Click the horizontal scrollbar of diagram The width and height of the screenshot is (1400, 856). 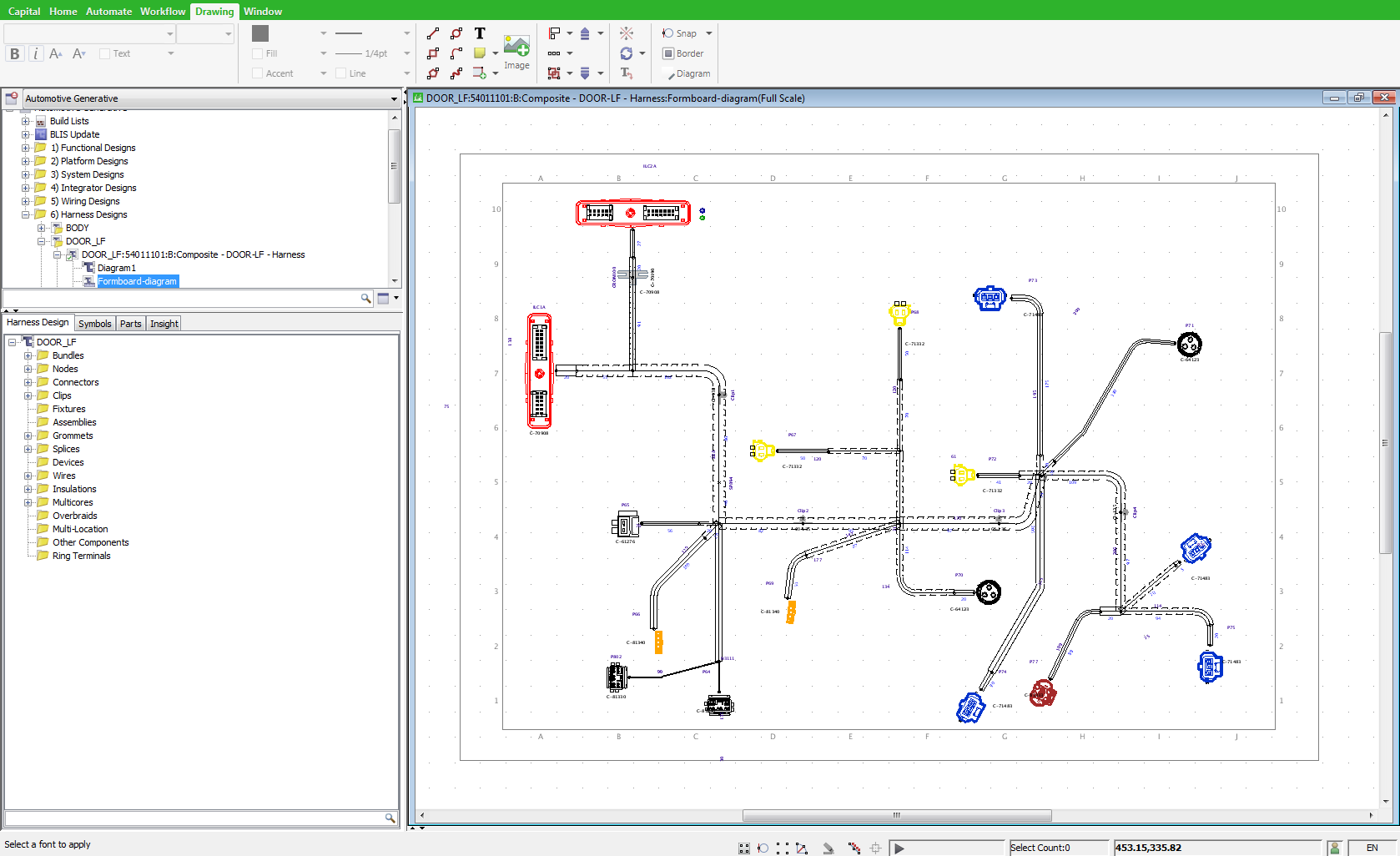[x=897, y=815]
